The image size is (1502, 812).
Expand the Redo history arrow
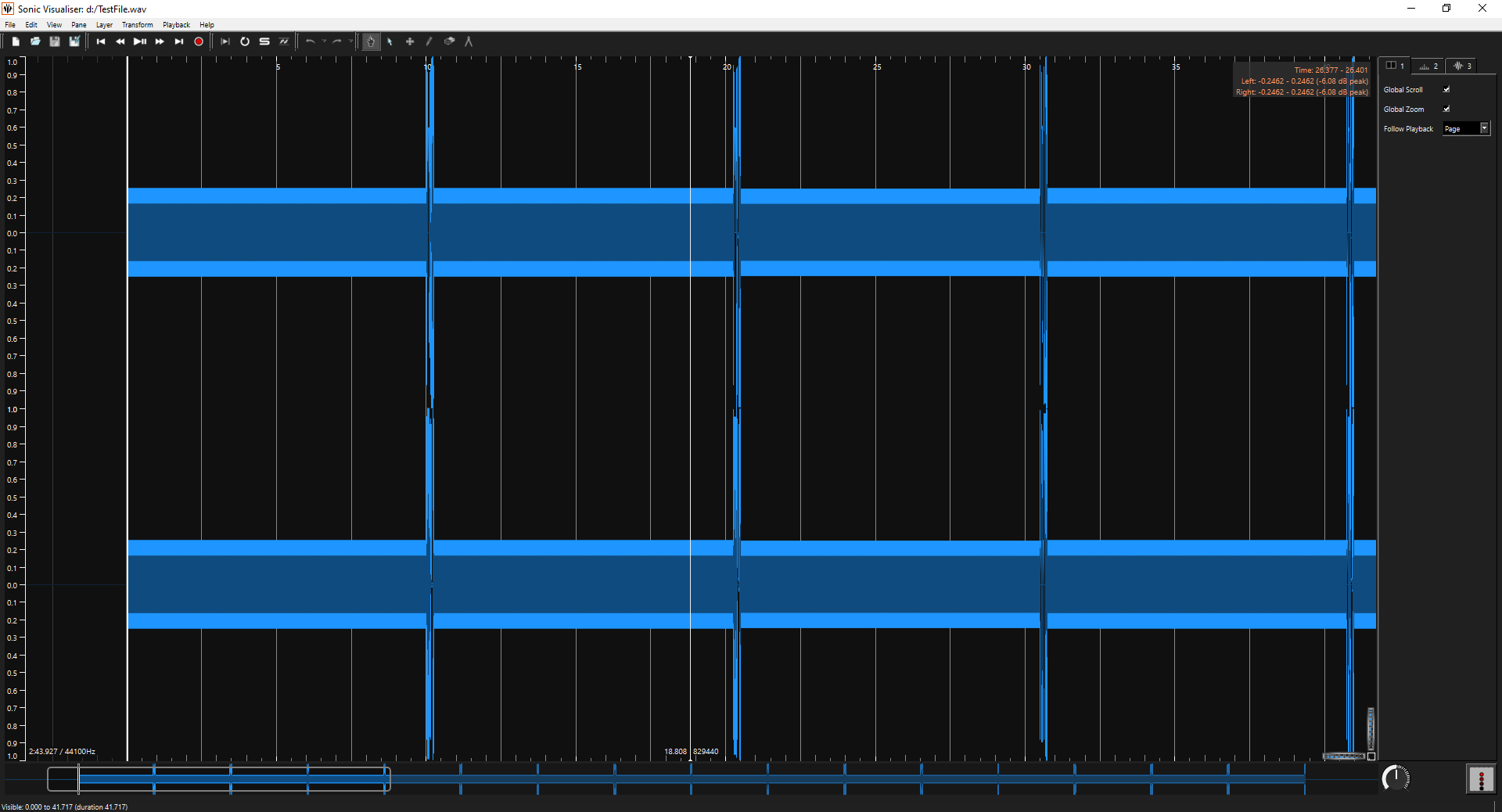tap(350, 41)
